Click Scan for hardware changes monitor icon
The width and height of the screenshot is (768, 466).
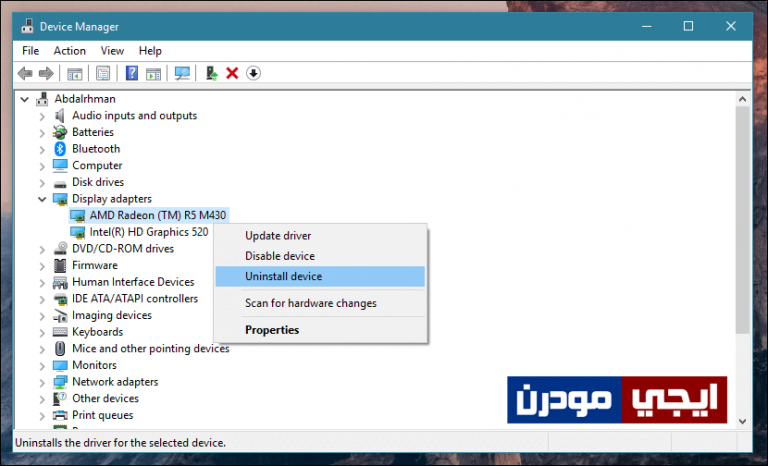(182, 74)
